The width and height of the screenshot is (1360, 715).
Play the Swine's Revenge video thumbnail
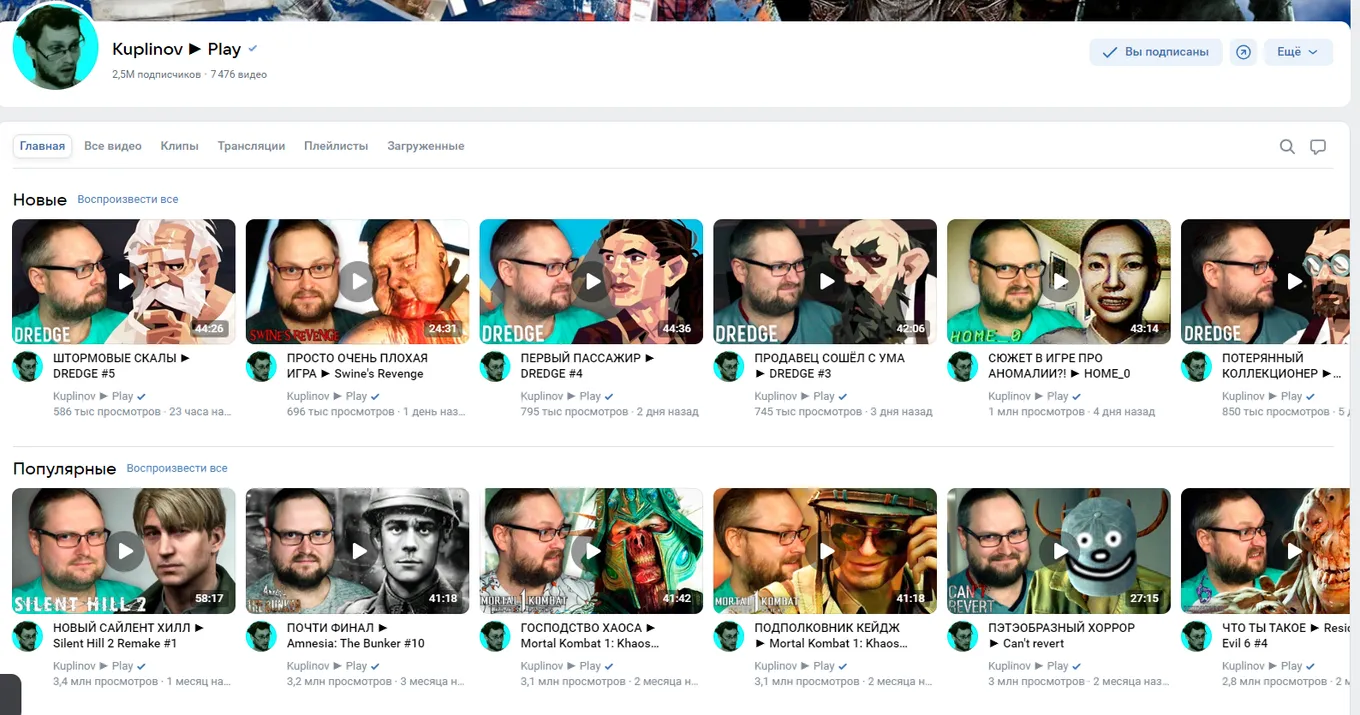tap(358, 282)
